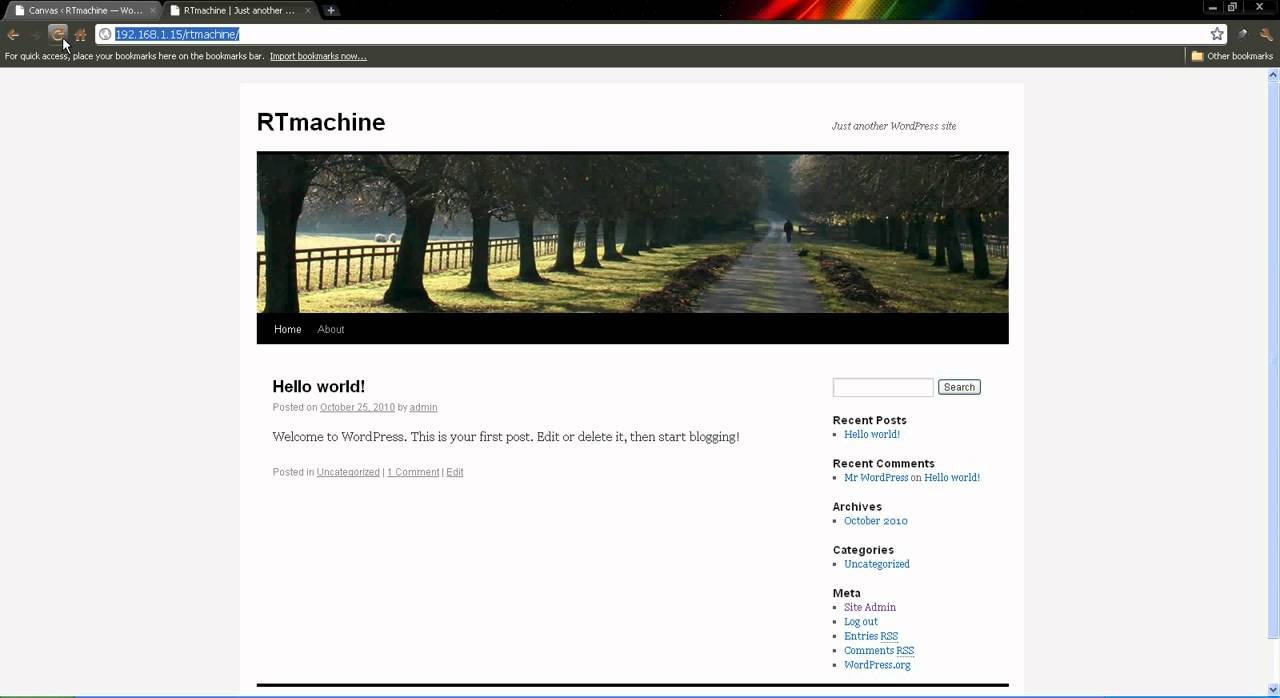1280x698 pixels.
Task: Close the 'RTmachine | Just another' tab
Action: (x=308, y=10)
